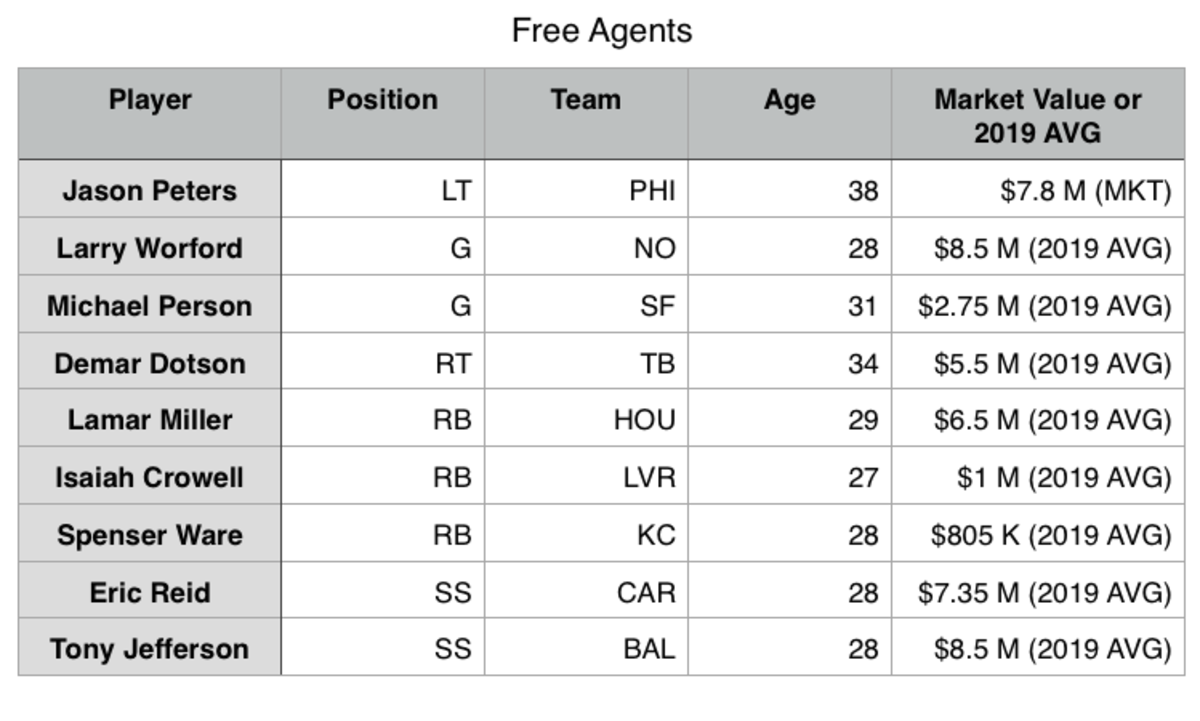Click the Age column header
This screenshot has width=1200, height=721.
tap(790, 114)
